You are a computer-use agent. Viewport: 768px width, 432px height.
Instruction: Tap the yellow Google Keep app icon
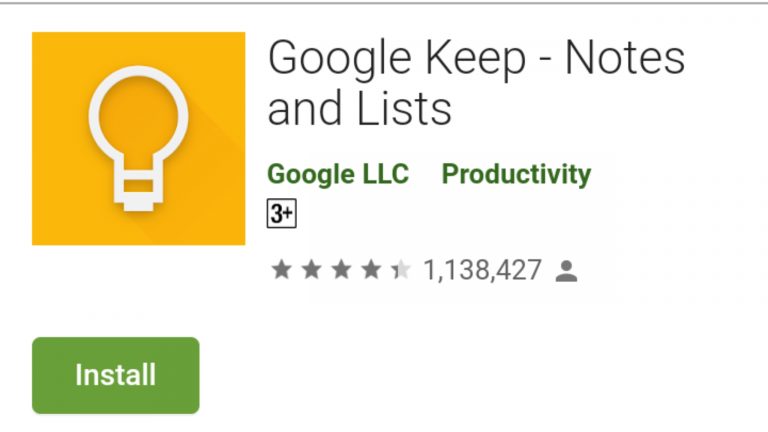(x=139, y=139)
